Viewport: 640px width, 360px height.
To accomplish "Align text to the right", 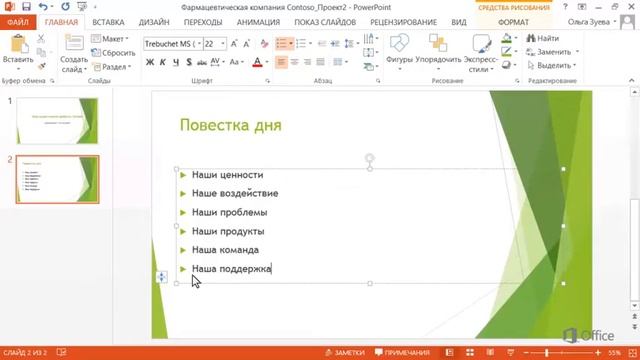I will pyautogui.click(x=307, y=62).
